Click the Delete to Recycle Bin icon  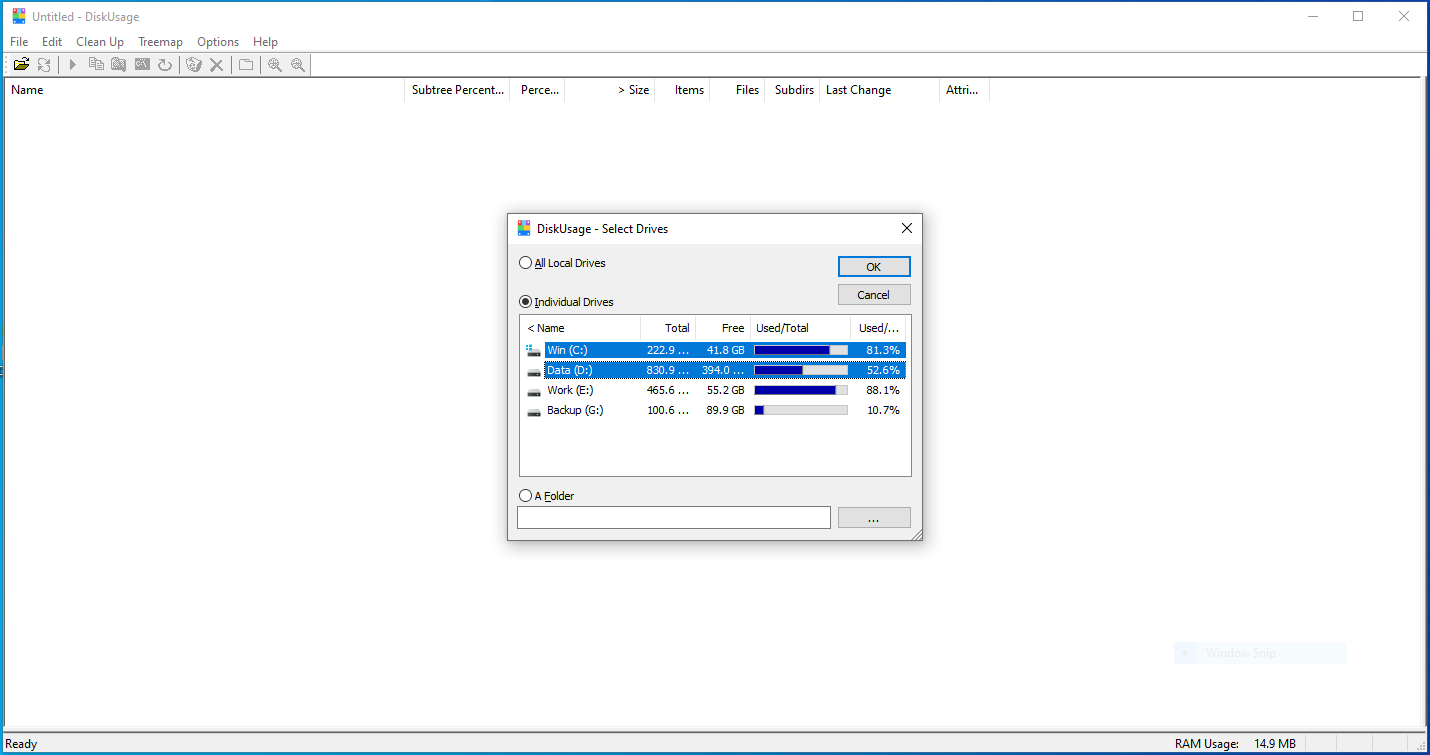pyautogui.click(x=194, y=64)
